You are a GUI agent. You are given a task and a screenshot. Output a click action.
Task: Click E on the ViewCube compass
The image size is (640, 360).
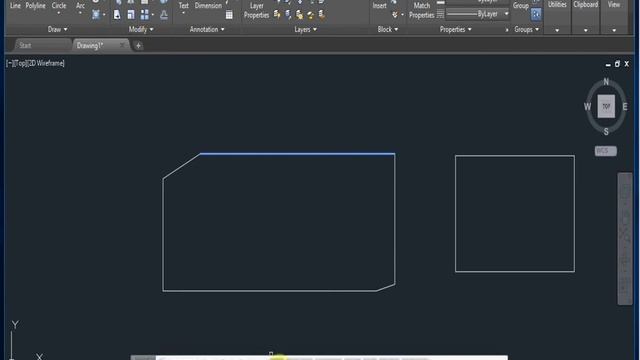(625, 107)
